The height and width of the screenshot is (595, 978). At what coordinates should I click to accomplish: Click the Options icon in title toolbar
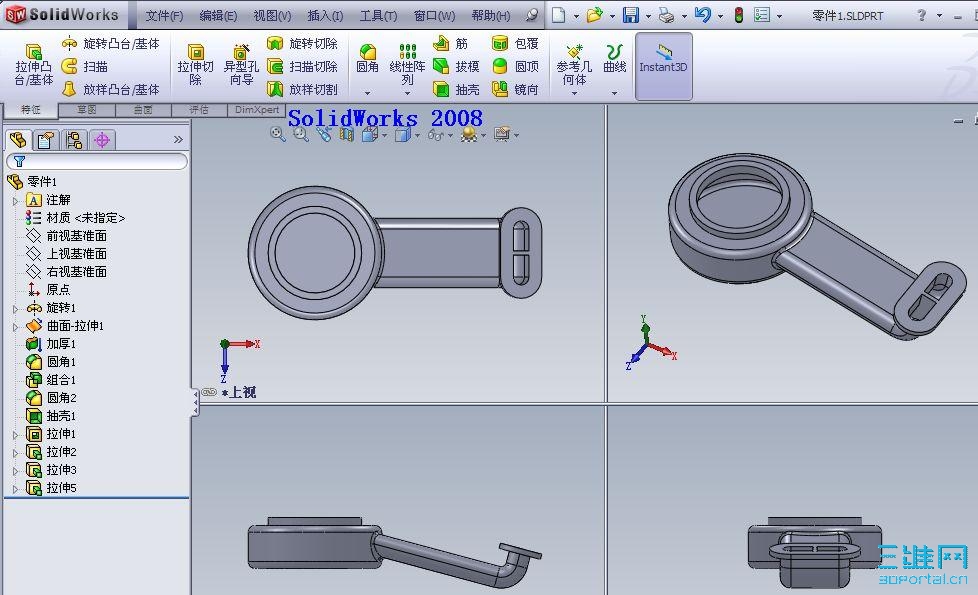pos(762,15)
